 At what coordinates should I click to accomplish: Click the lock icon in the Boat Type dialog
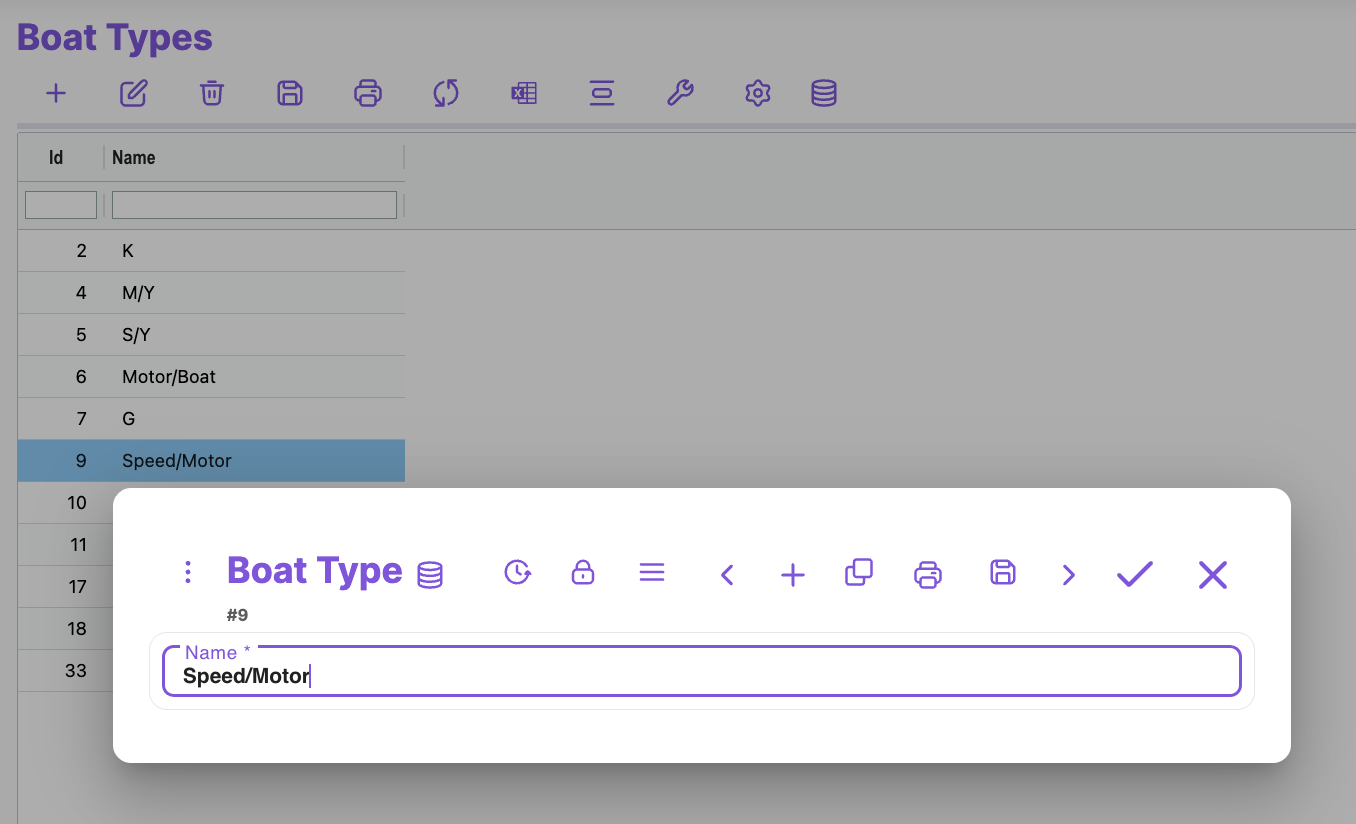pos(583,573)
